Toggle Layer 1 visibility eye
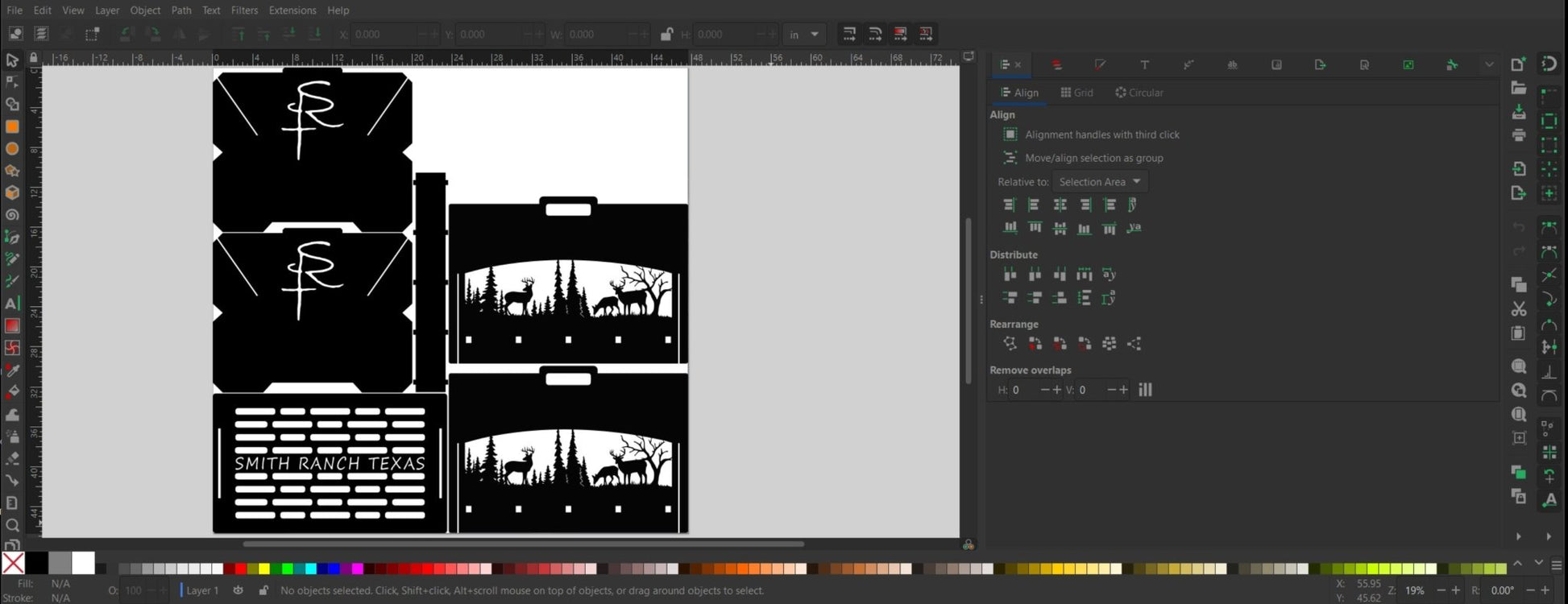The image size is (1568, 604). 238,590
